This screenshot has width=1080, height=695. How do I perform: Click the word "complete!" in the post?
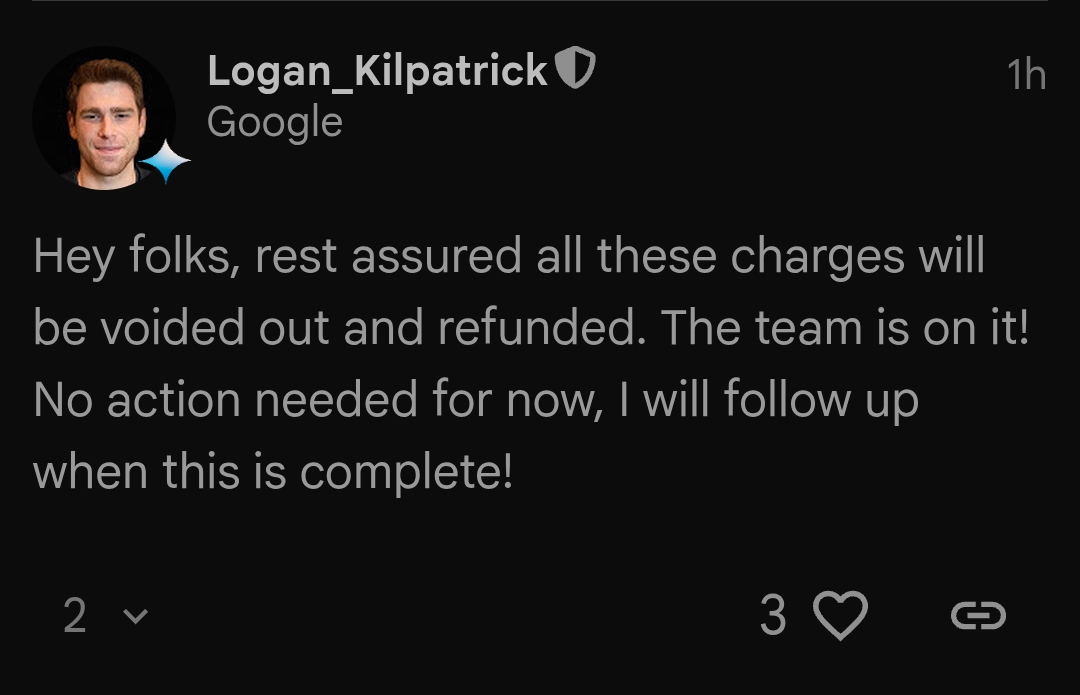click(x=406, y=472)
